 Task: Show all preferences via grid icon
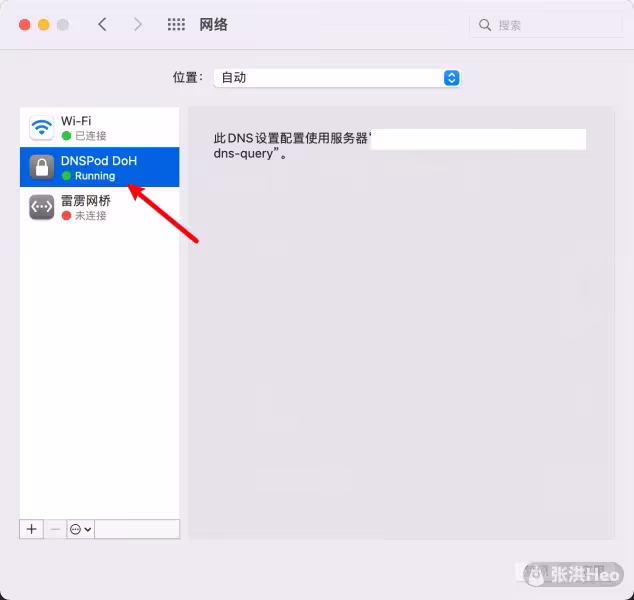176,24
